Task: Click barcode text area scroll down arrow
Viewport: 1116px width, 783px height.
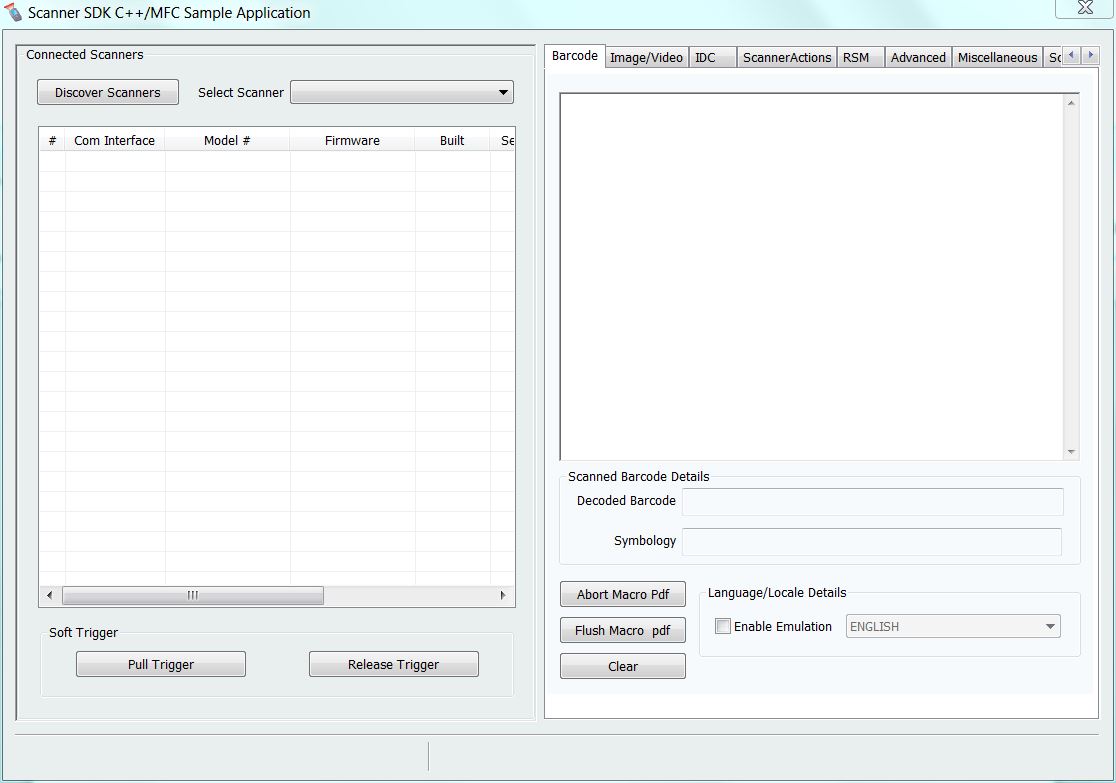Action: click(1071, 452)
